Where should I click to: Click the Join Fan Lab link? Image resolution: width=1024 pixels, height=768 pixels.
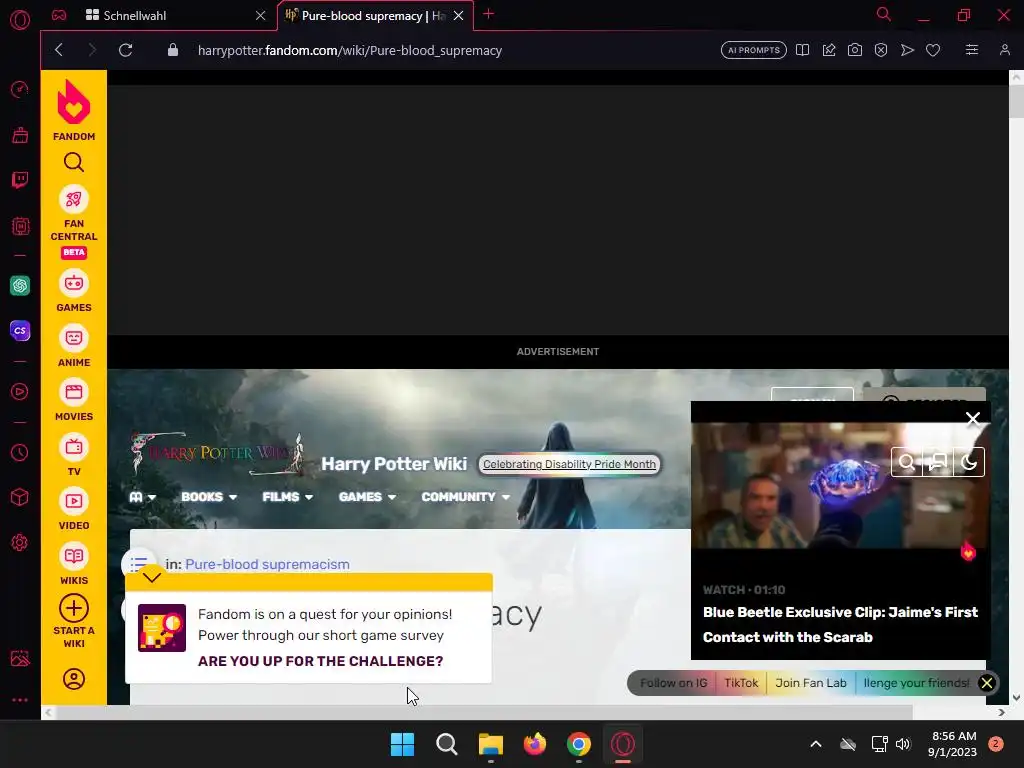pyautogui.click(x=810, y=683)
